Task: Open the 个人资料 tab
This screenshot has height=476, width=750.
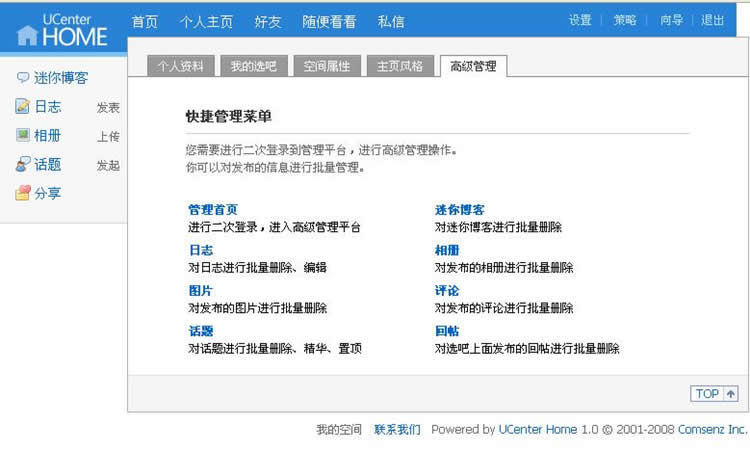Action: (x=181, y=67)
